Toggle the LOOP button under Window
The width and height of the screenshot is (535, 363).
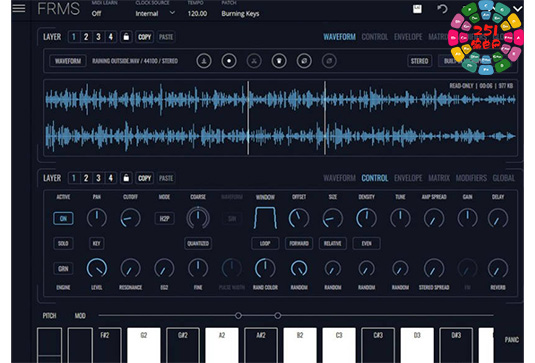click(265, 244)
